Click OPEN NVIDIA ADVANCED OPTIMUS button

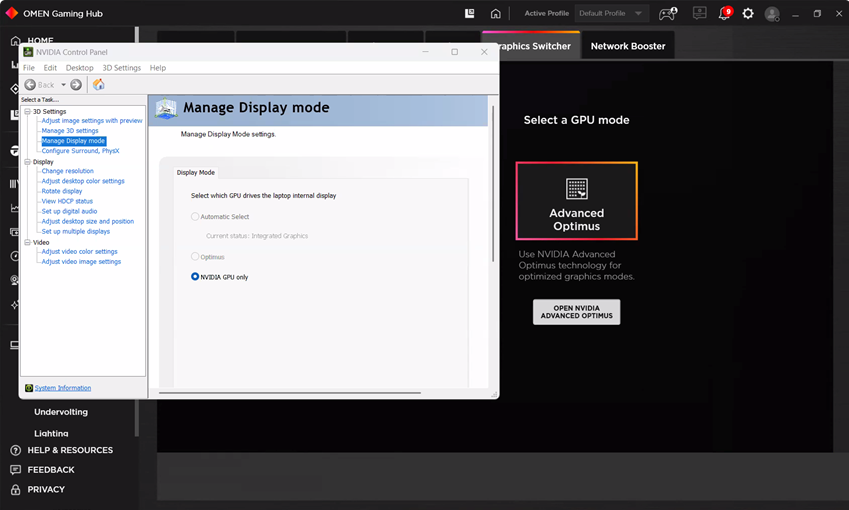coord(577,312)
